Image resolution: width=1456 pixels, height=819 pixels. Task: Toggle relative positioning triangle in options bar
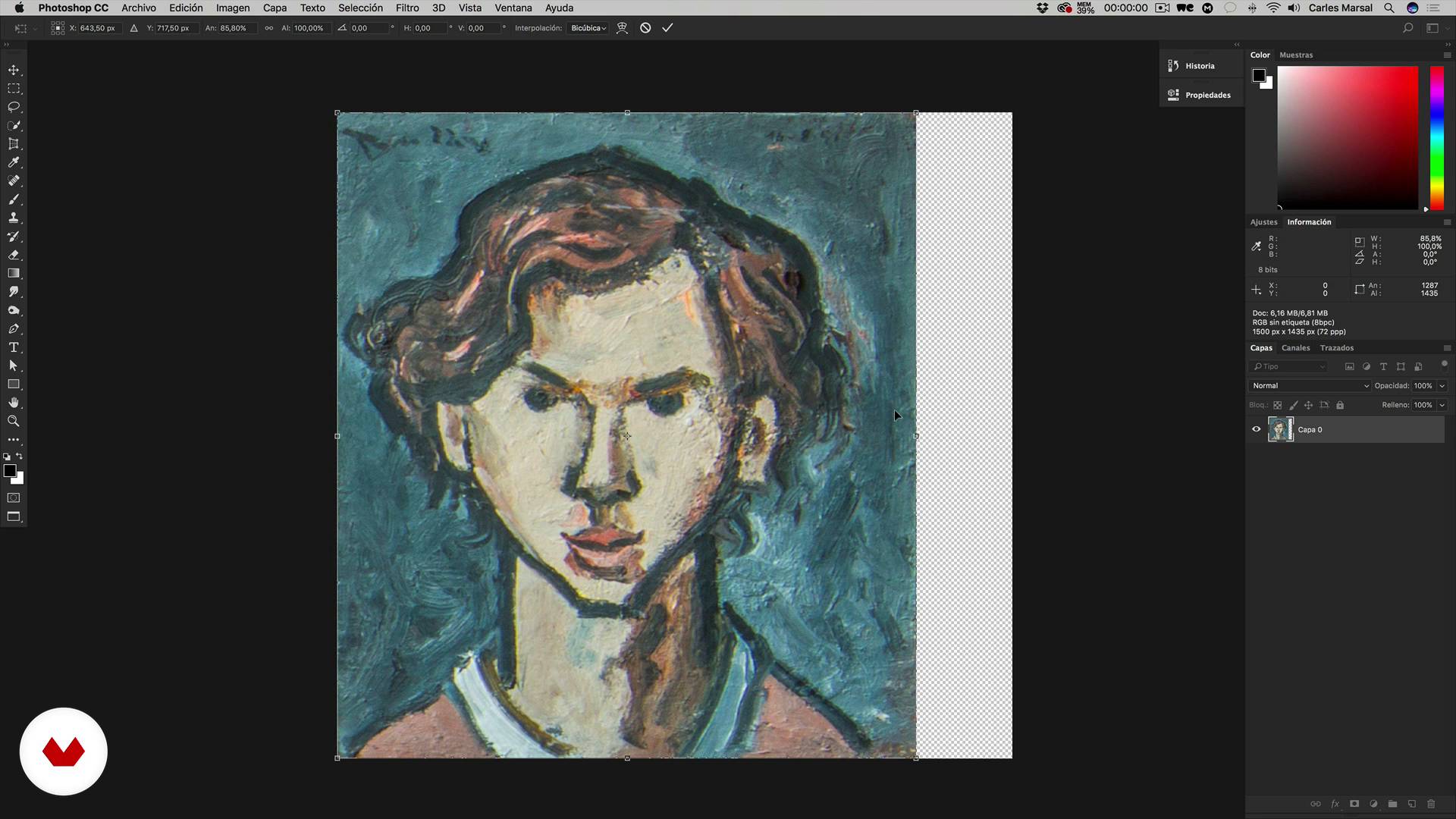pyautogui.click(x=133, y=28)
